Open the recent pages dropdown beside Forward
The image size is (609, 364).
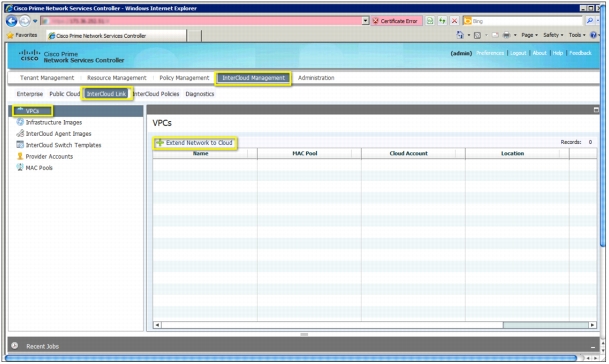tap(35, 21)
